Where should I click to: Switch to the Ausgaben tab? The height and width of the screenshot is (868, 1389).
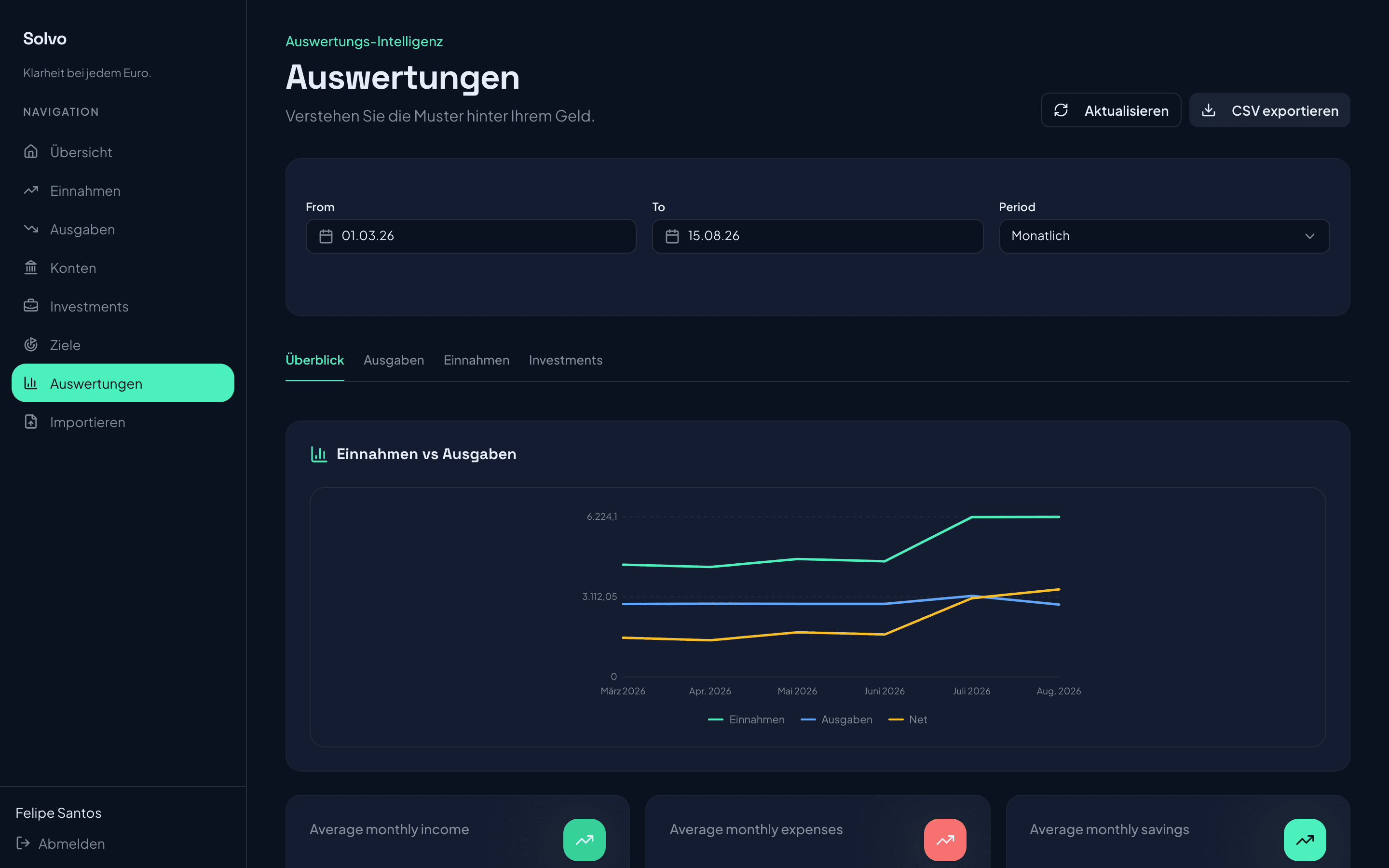coord(394,360)
